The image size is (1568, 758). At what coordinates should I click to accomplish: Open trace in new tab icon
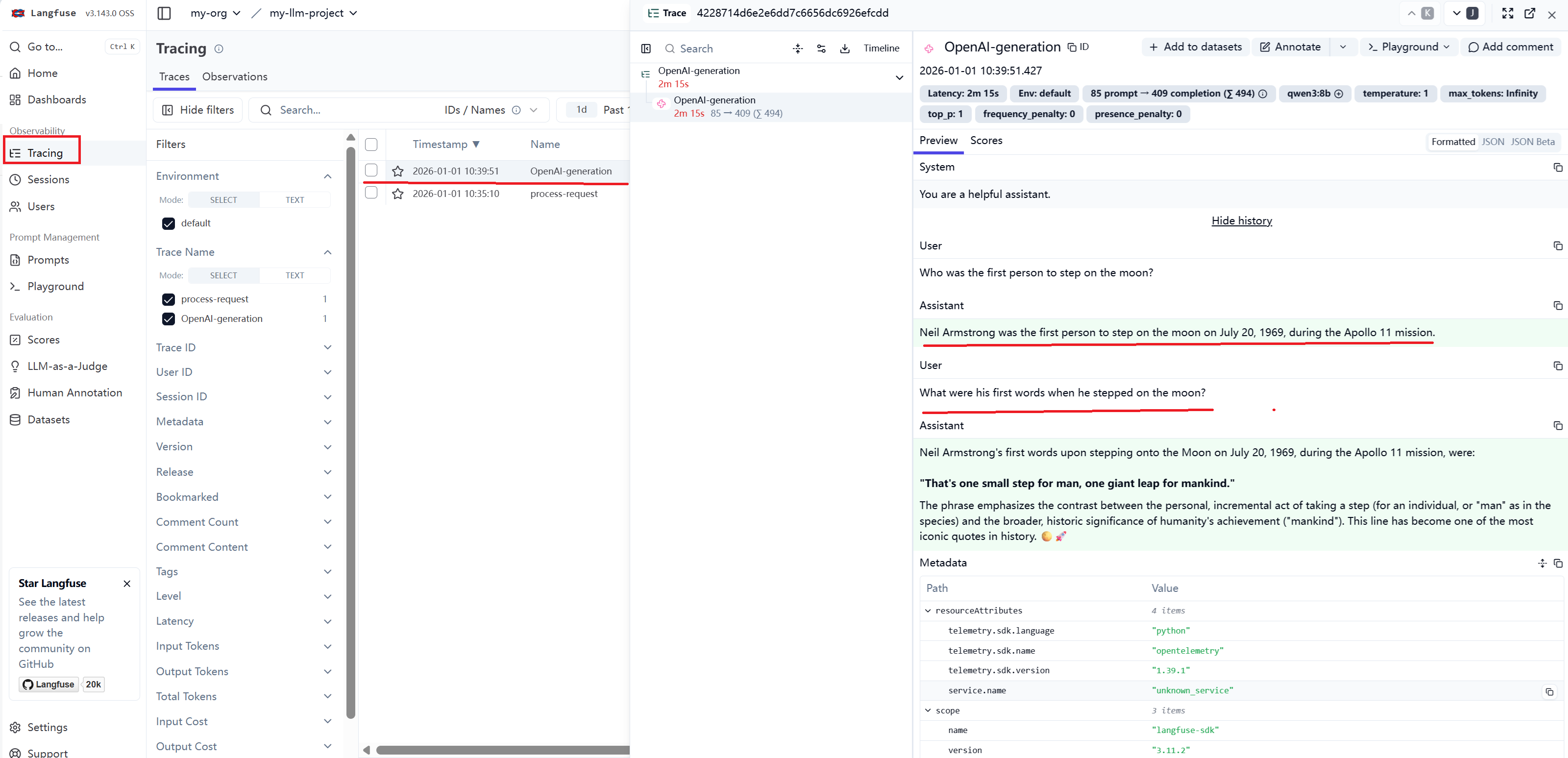(x=1529, y=13)
